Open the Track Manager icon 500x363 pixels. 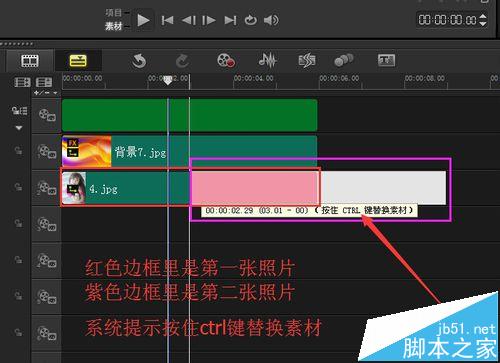pos(44,82)
